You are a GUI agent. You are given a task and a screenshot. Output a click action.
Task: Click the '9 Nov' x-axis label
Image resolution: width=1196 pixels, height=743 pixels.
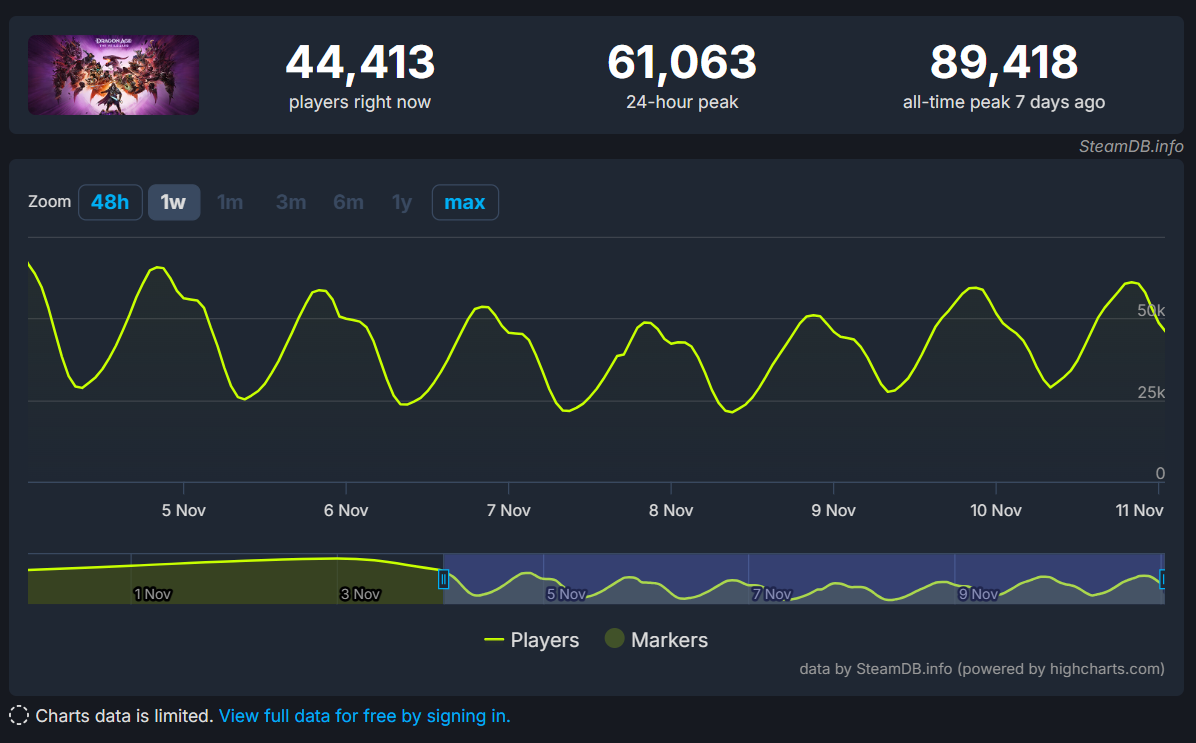tap(834, 510)
